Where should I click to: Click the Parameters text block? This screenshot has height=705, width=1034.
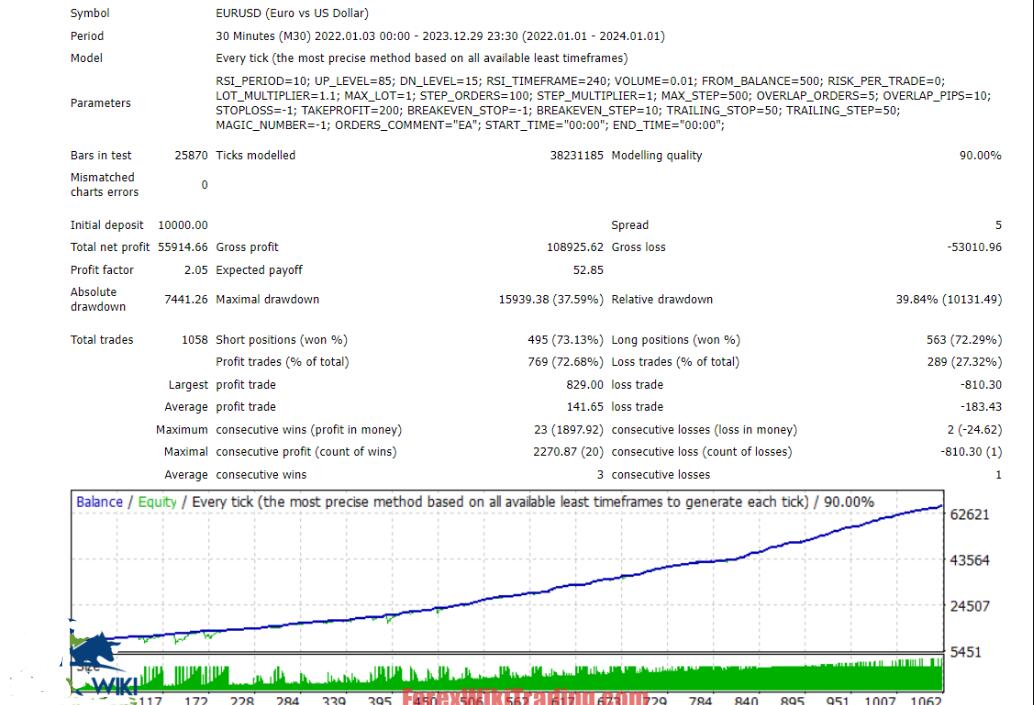coord(580,103)
